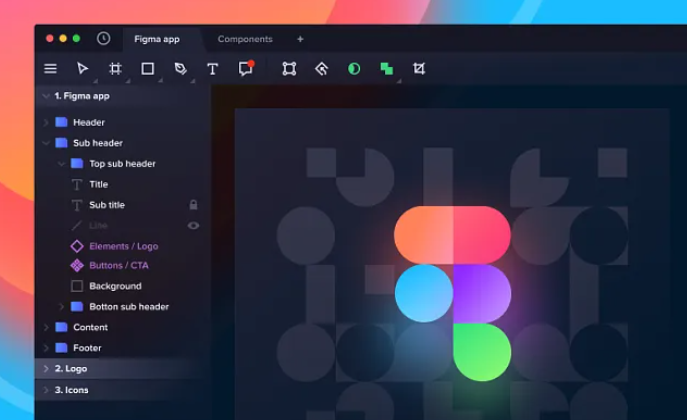Click the orange-red top shape of Figma logo

tap(424, 235)
